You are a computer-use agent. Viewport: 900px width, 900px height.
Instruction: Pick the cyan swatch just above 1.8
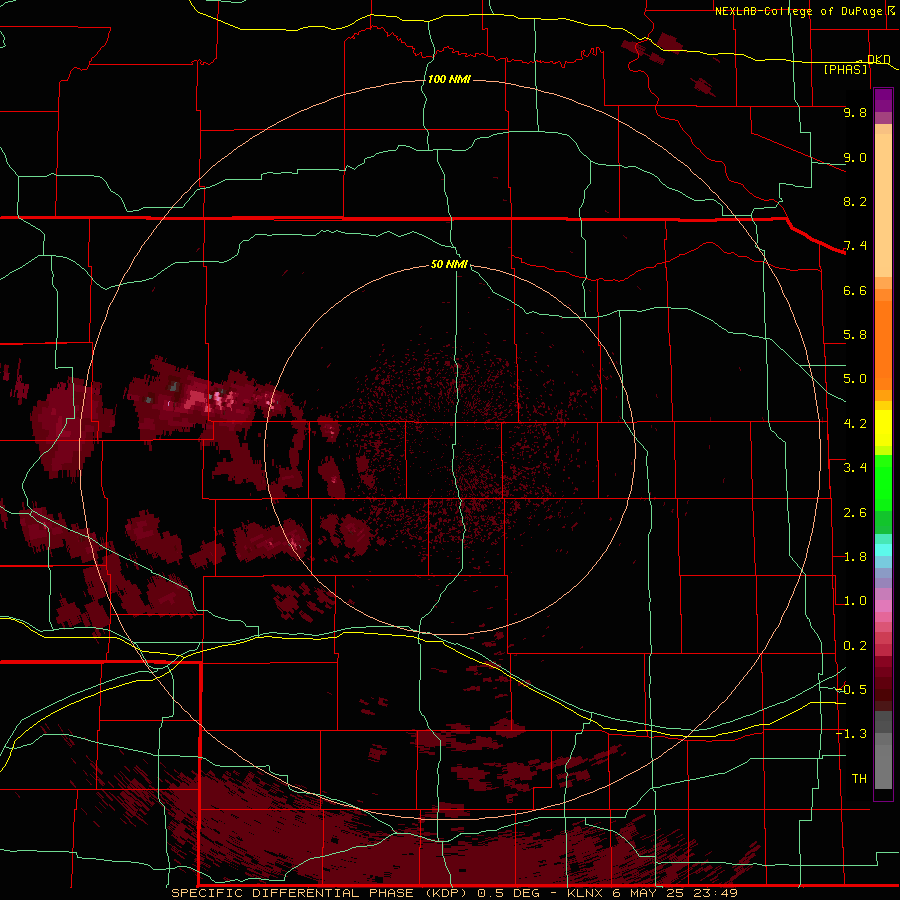[x=883, y=550]
